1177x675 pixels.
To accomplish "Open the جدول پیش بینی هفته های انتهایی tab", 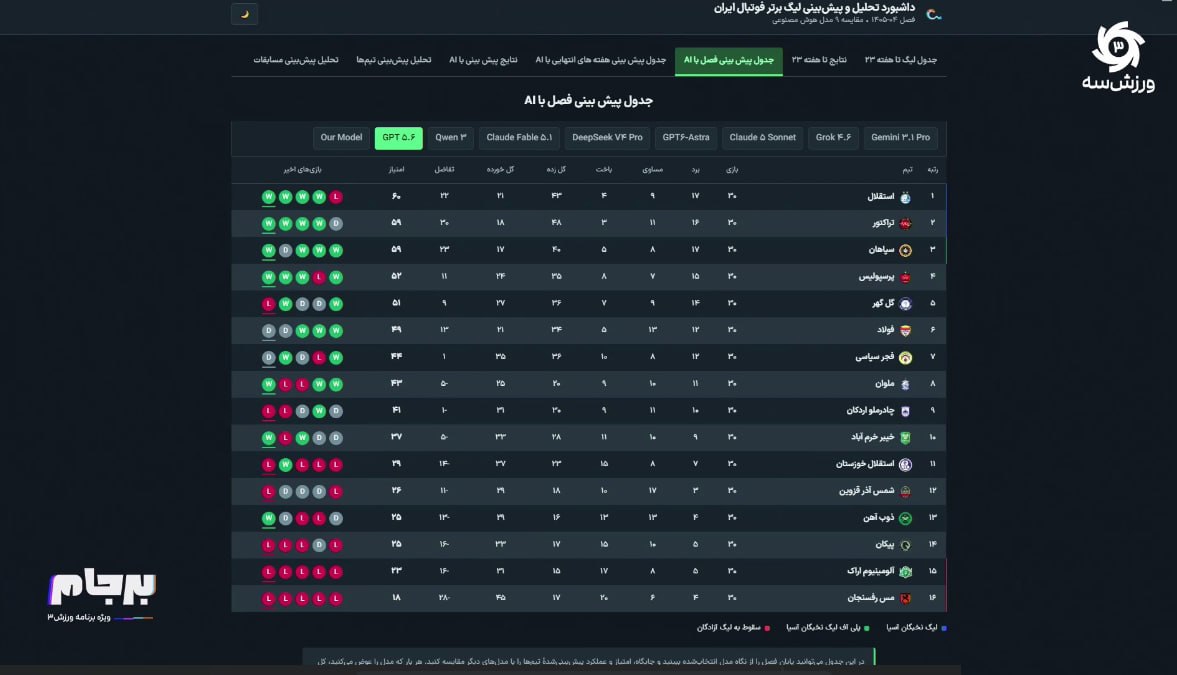I will coord(600,60).
